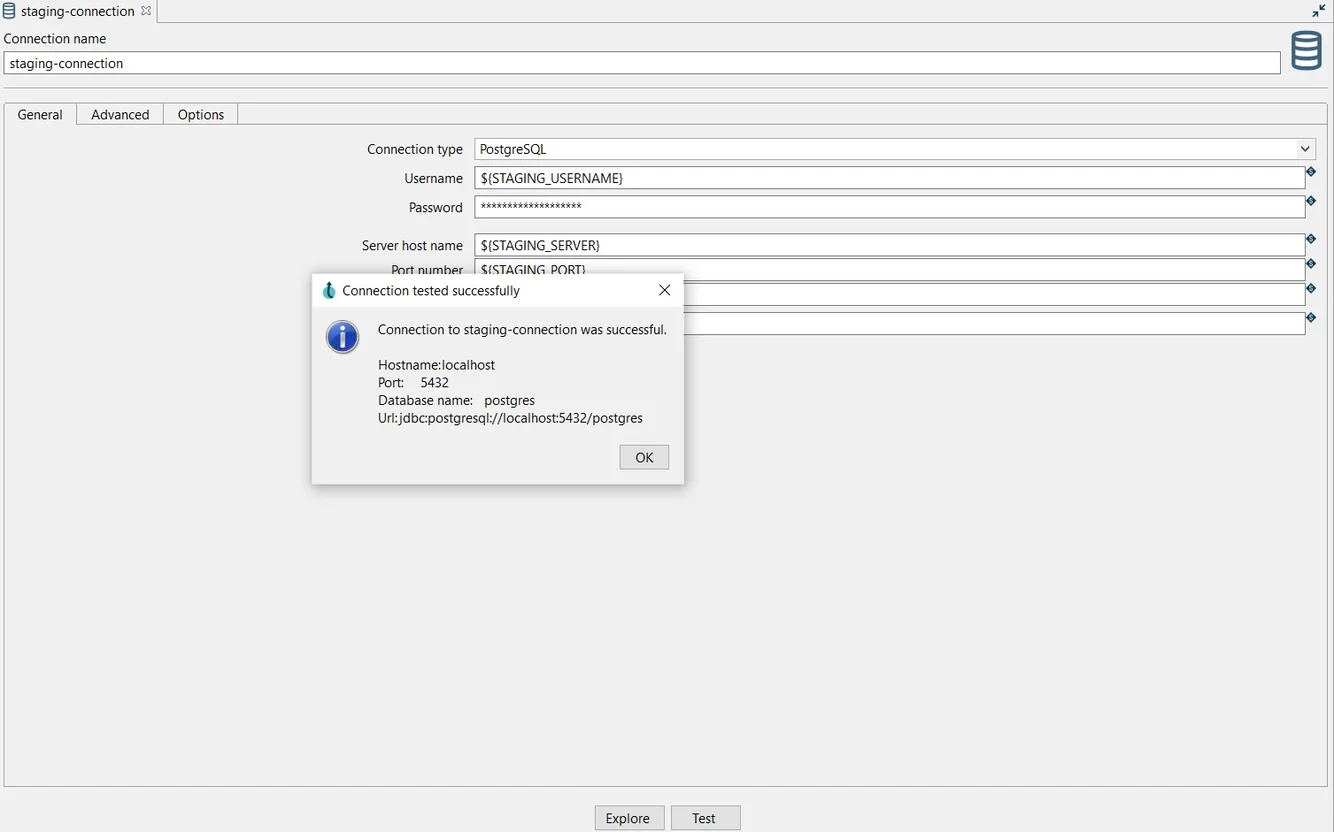1334x832 pixels.
Task: Click the database icon on the staging-connection tab
Action: (8, 10)
